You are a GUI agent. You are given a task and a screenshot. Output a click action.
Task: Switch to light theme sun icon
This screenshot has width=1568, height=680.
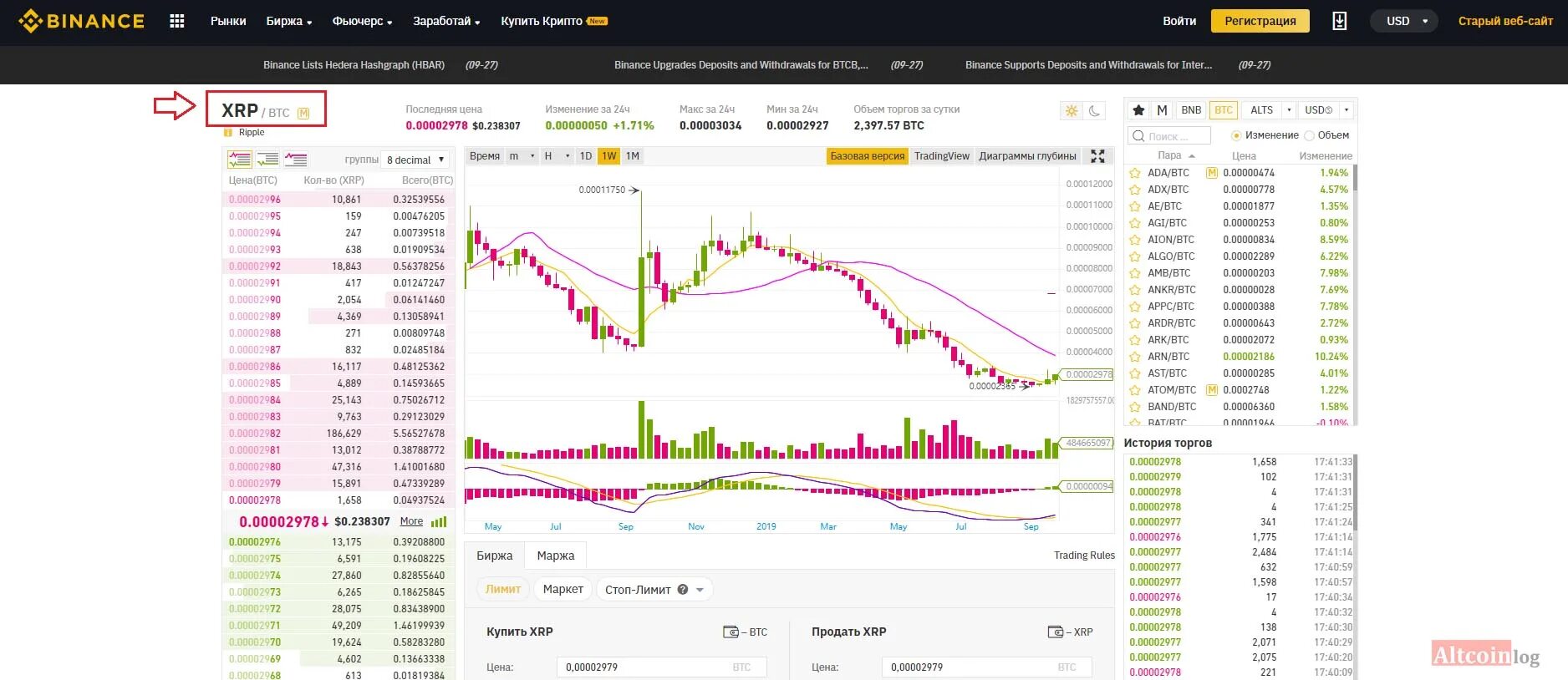pos(1071,110)
